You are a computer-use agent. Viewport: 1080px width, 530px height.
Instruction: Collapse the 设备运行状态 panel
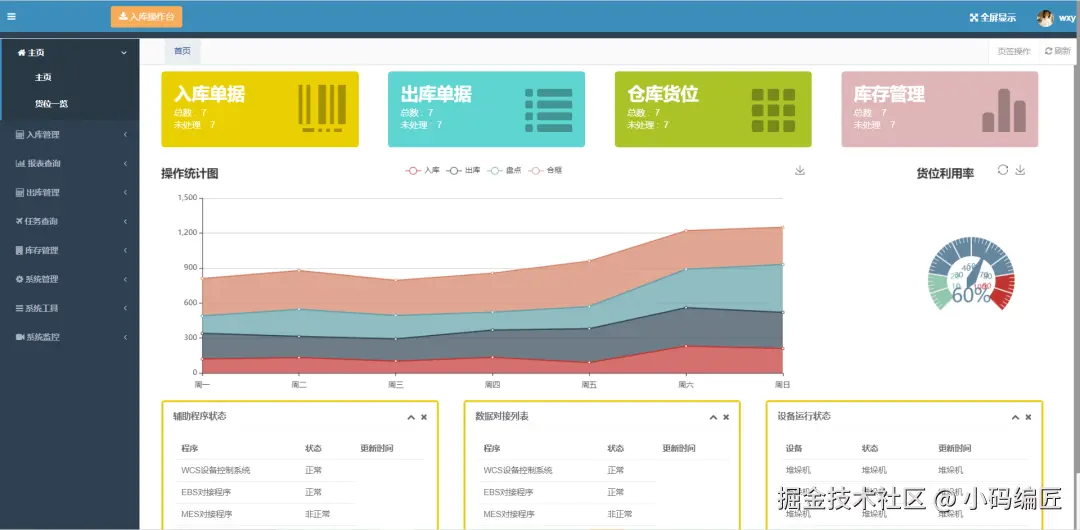pos(1015,417)
